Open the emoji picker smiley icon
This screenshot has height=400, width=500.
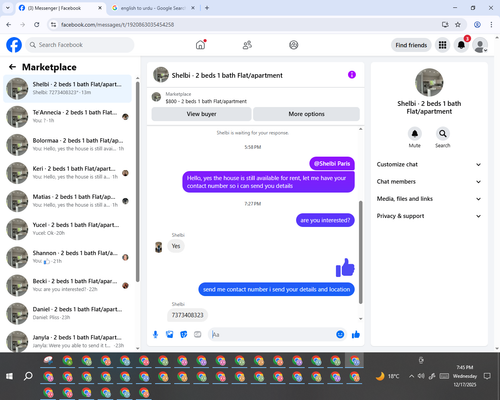click(340, 334)
